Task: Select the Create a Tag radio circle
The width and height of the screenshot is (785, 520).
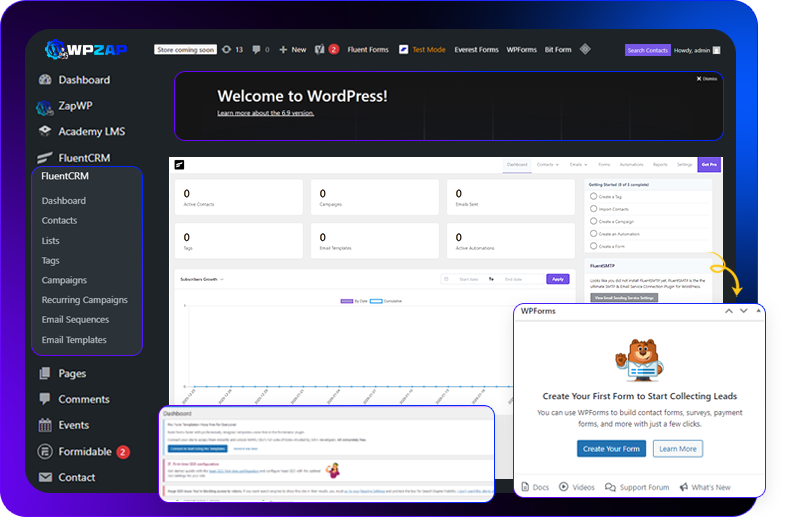Action: tap(594, 197)
